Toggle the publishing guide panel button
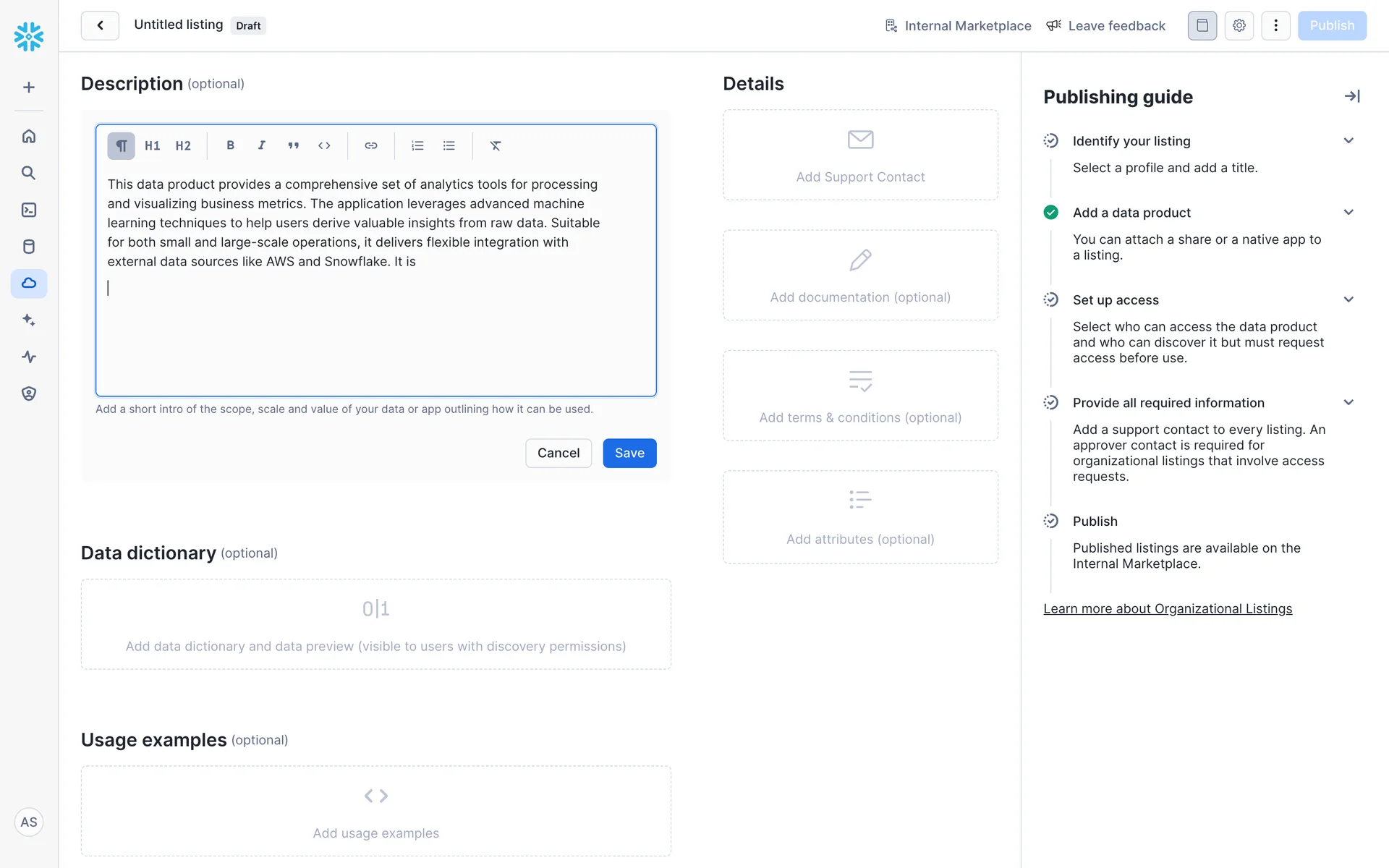Viewport: 1389px width, 868px height. (x=1202, y=25)
